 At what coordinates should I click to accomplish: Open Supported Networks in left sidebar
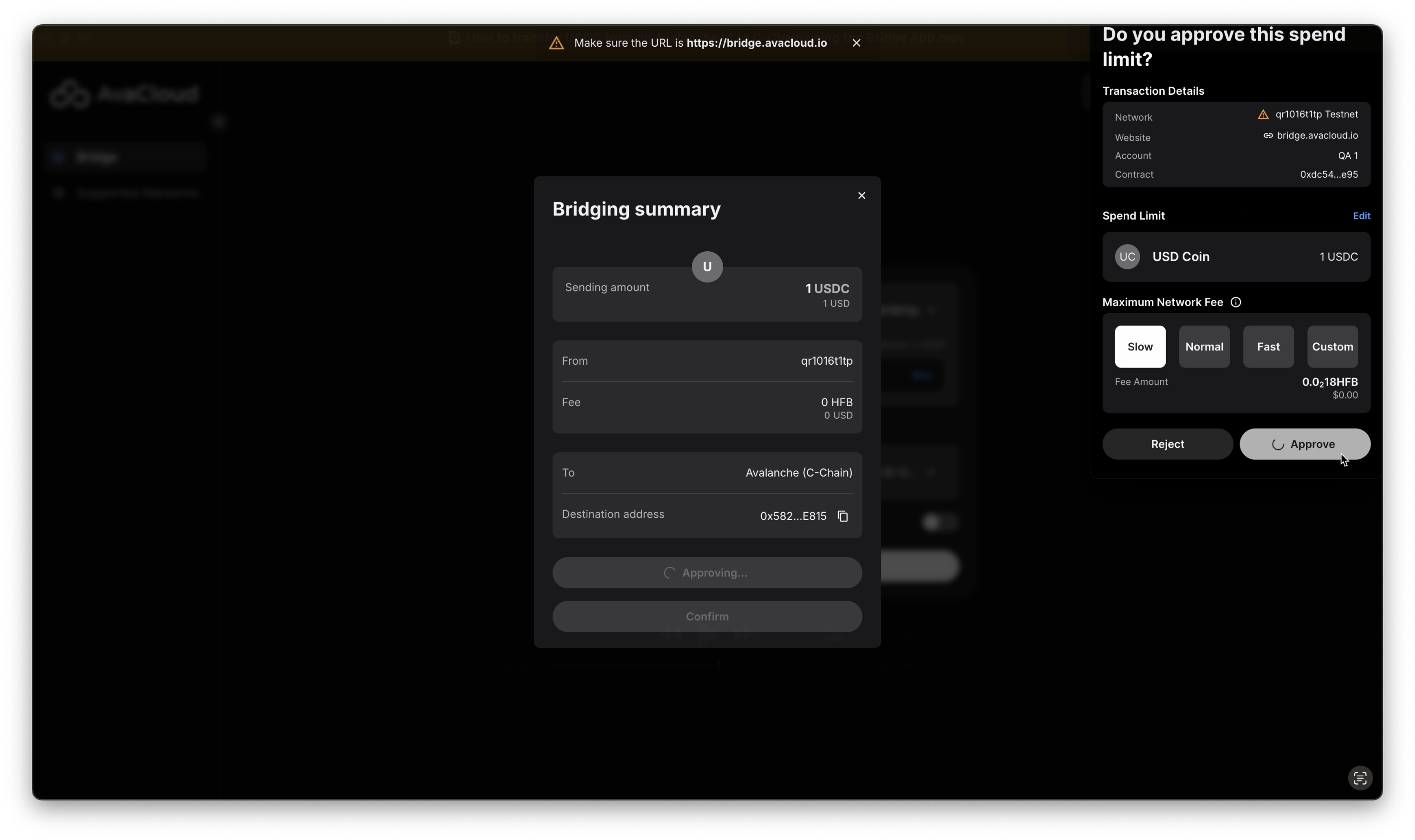tap(137, 193)
